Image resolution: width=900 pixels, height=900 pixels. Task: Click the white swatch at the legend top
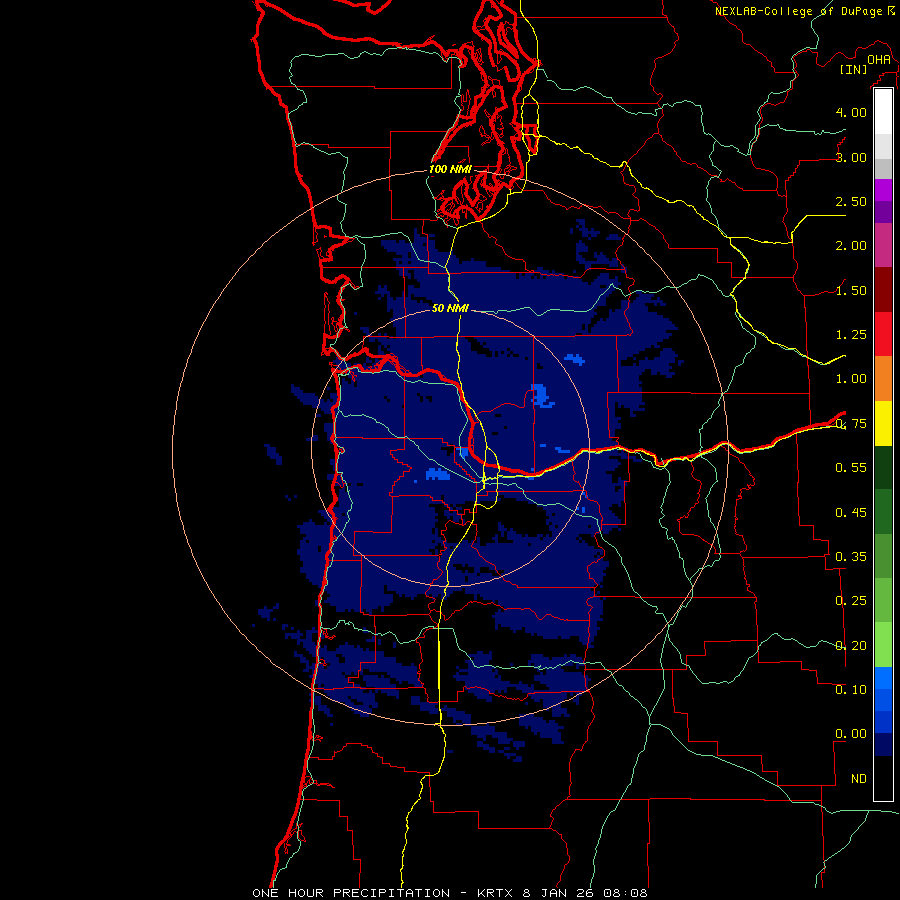(883, 111)
